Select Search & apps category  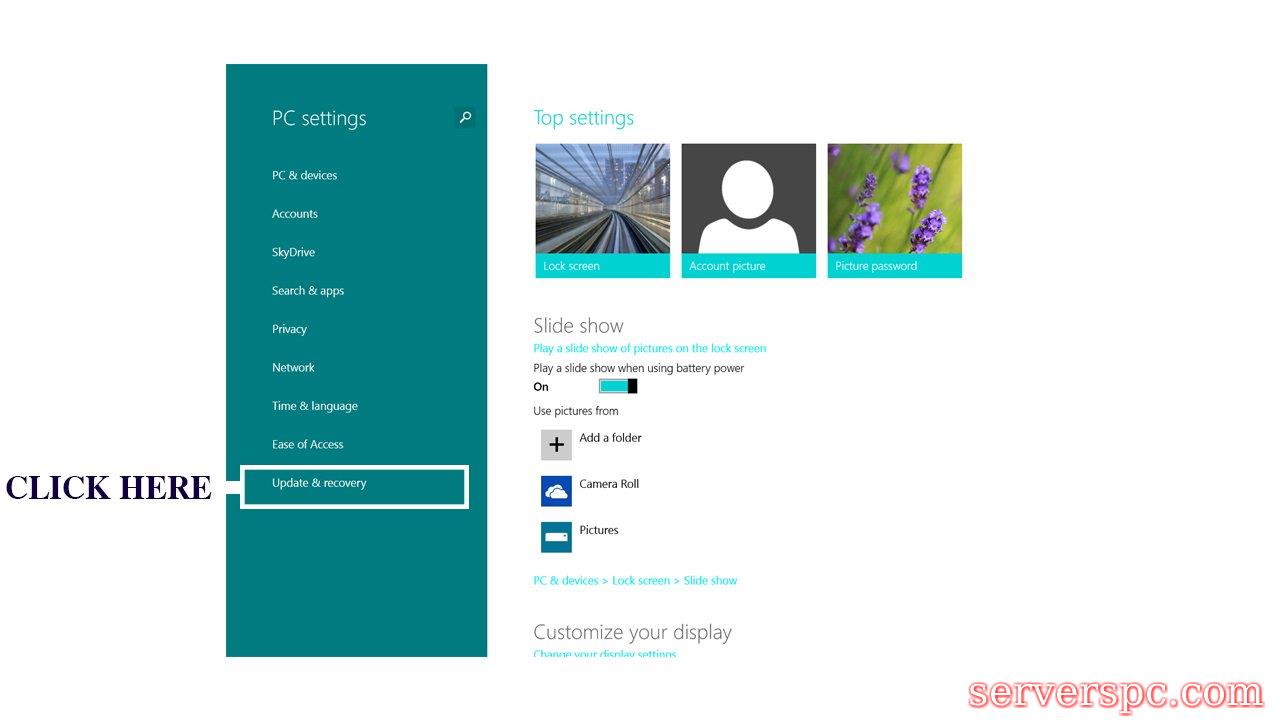pos(307,291)
